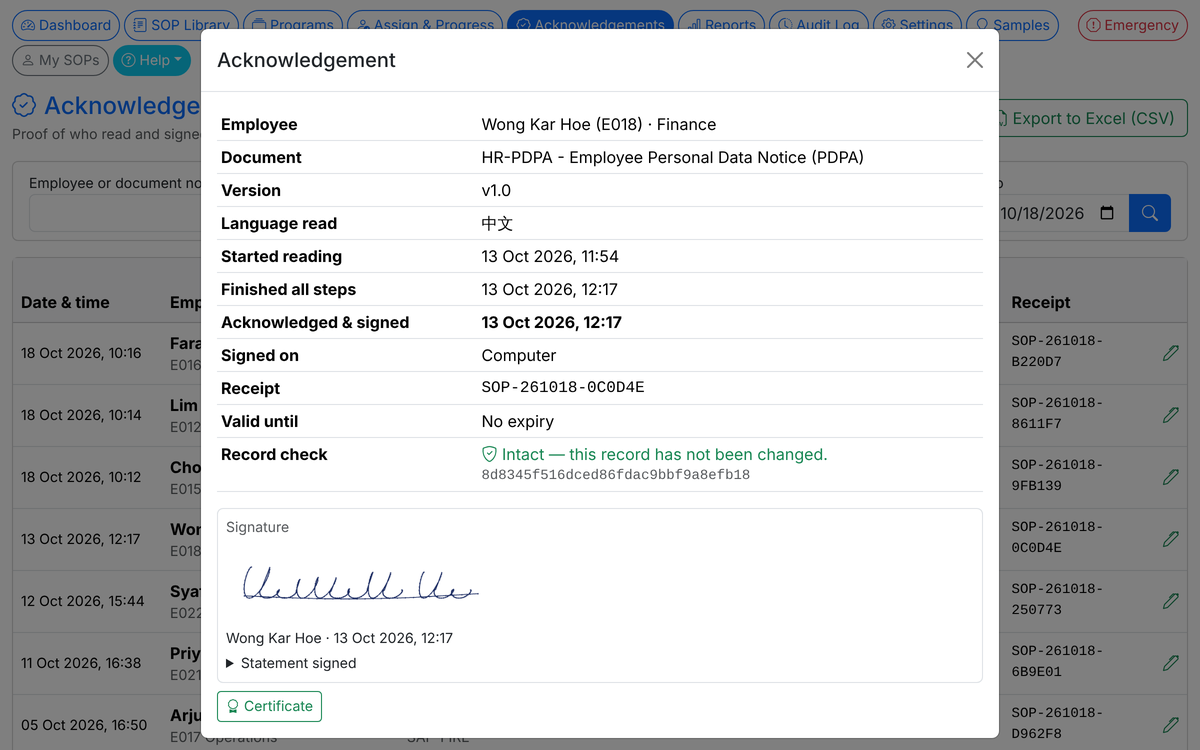
Task: Click receipt value SOP-261018-0C0D4E in dialog
Action: 563,388
